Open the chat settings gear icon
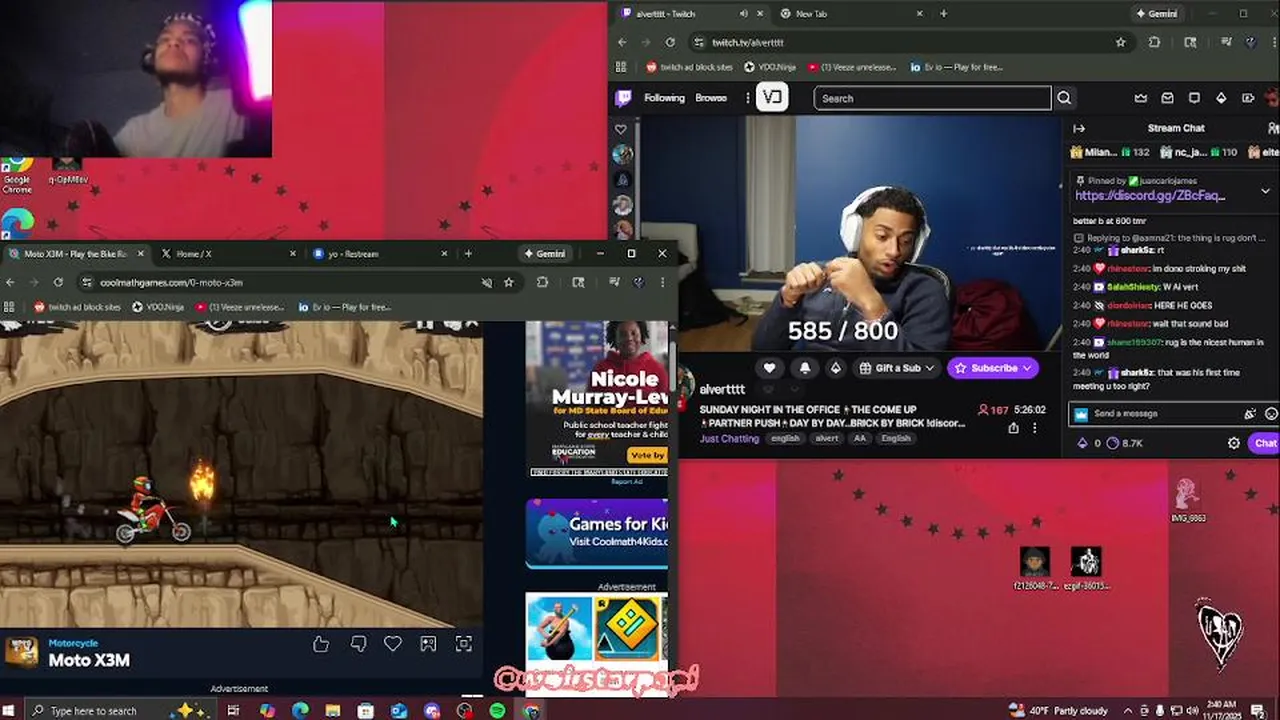Viewport: 1280px width, 720px height. tap(1234, 443)
